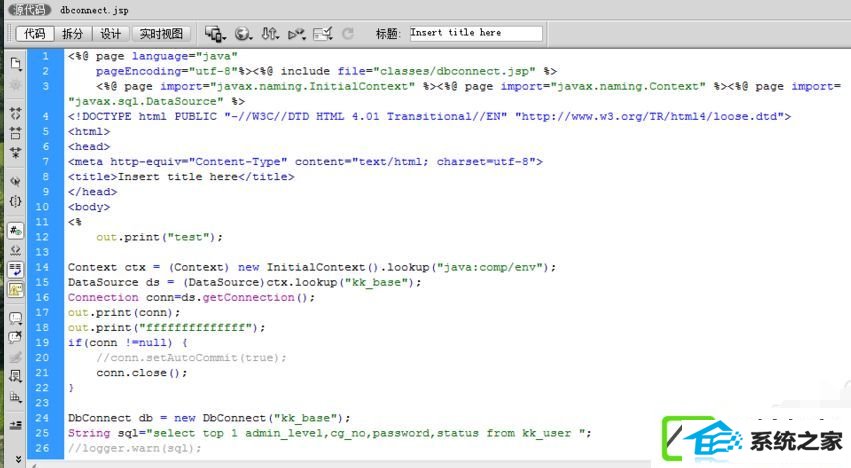
Task: Open the Multiscreen preview dropdown
Action: (215, 34)
